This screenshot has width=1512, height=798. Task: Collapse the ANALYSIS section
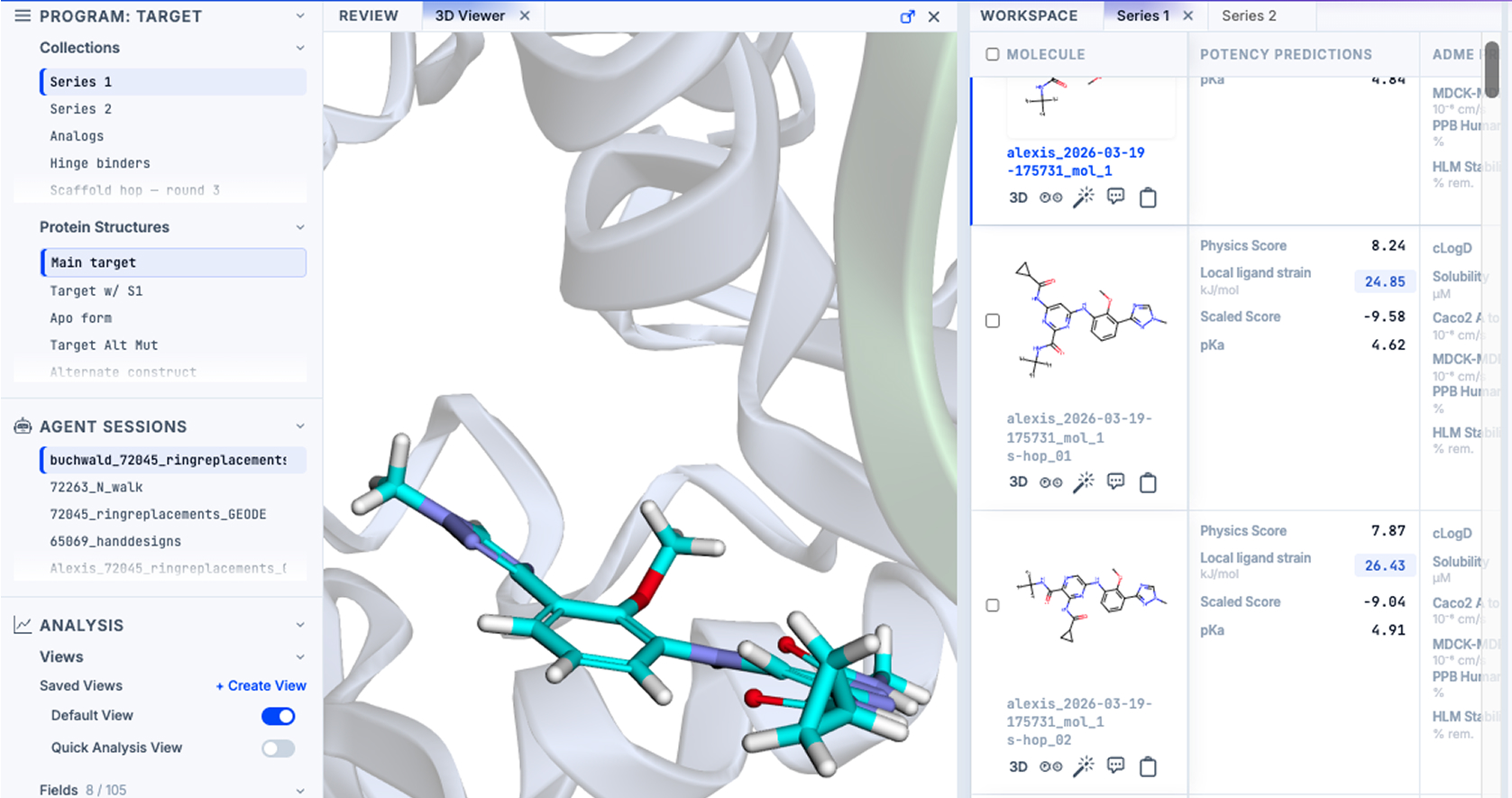(300, 625)
